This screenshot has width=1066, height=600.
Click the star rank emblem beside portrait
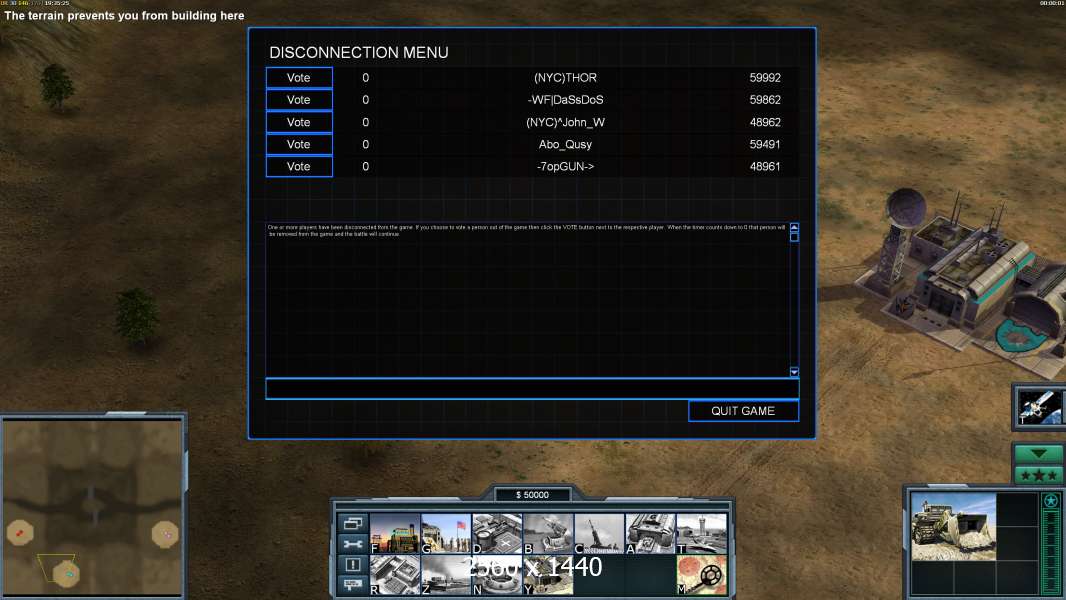pos(1051,501)
